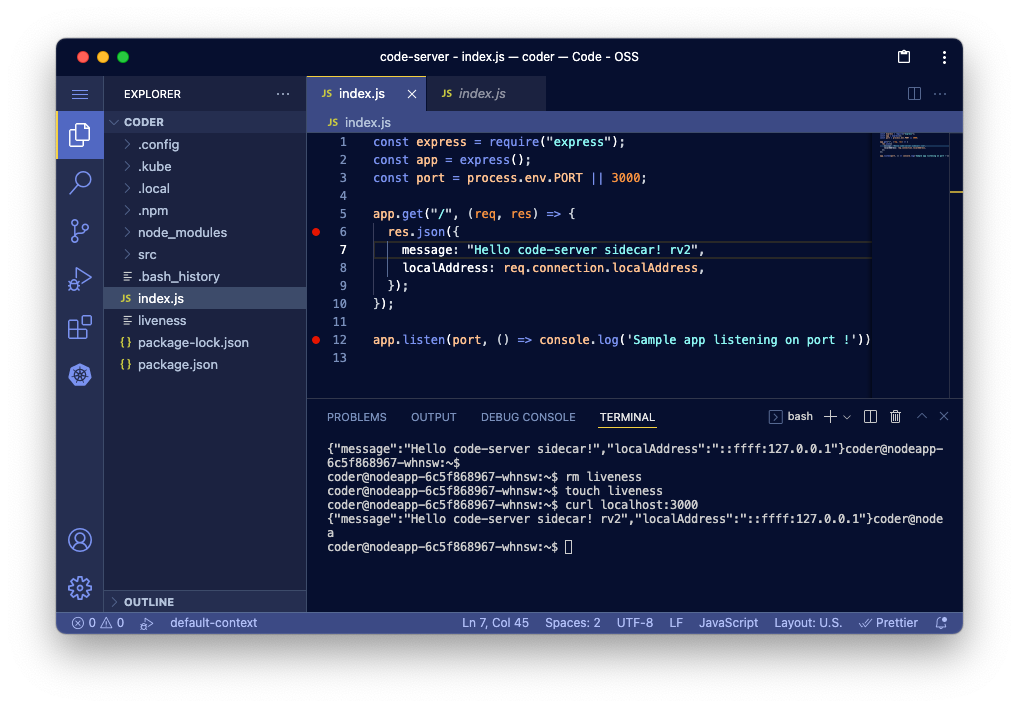Viewport: 1019px width, 708px height.
Task: Open the Source Control view
Action: point(79,231)
